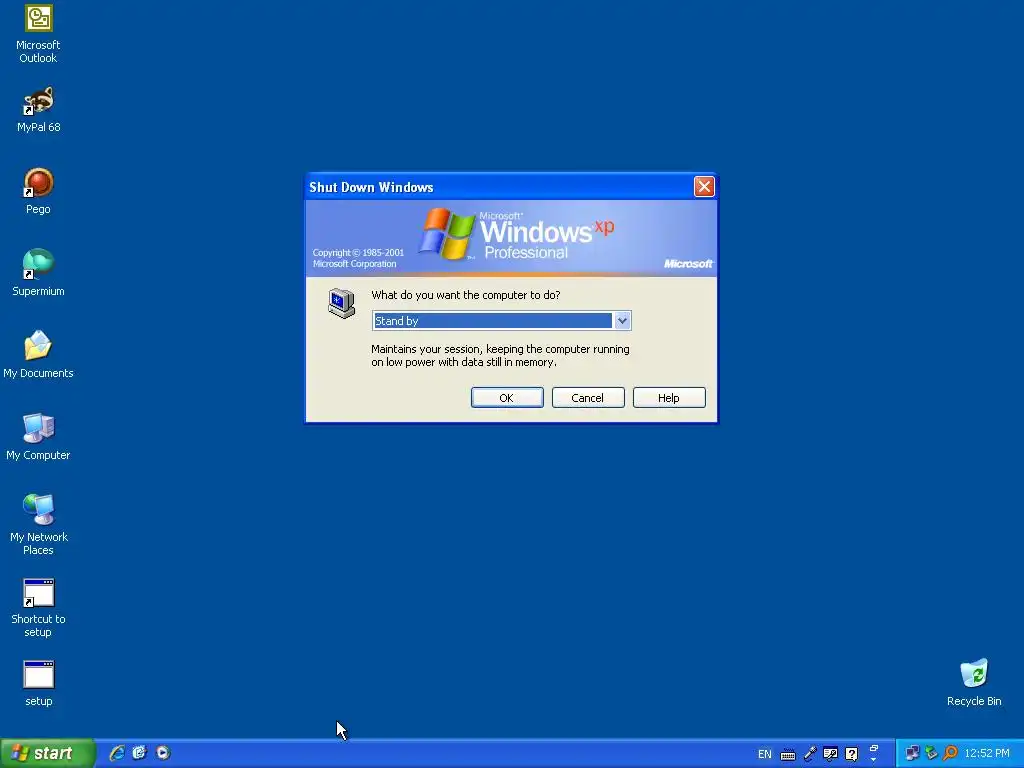Screen dimensions: 1024x768
Task: Open language bar options arrow
Action: (x=874, y=760)
